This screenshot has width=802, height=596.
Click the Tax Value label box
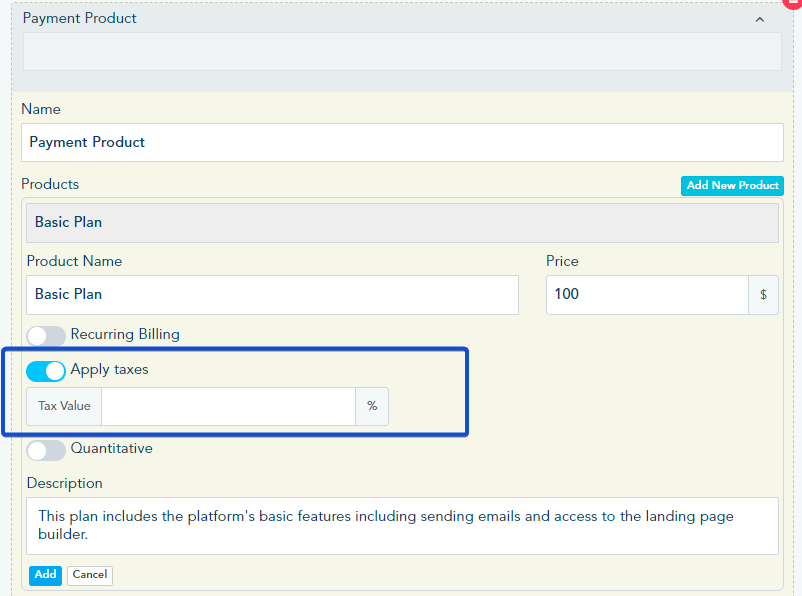tap(64, 406)
